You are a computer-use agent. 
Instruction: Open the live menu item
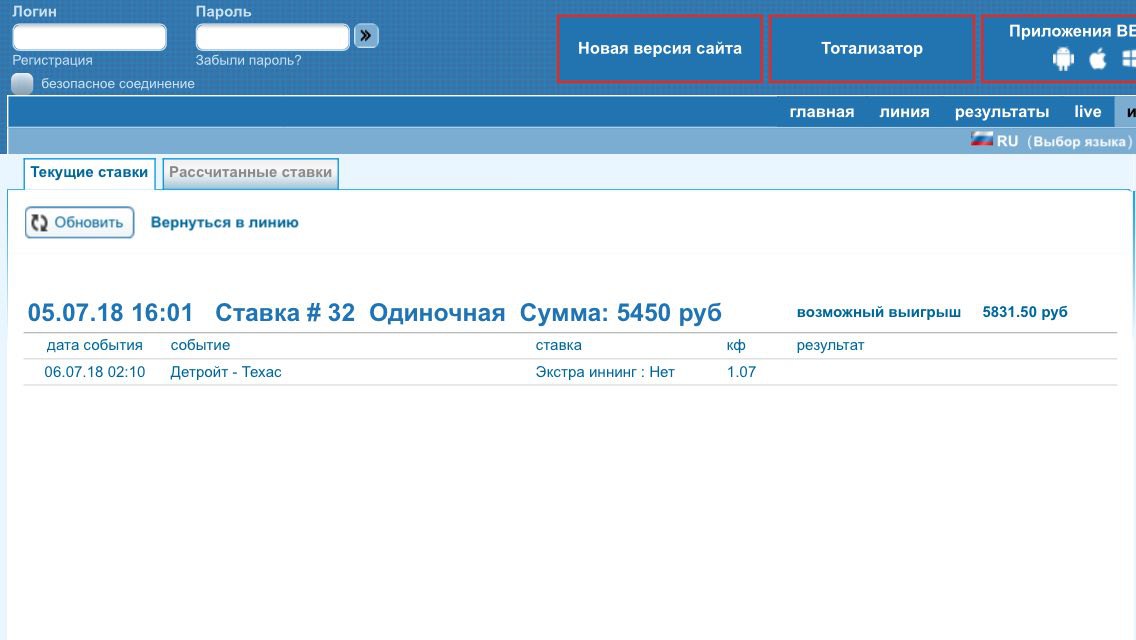[x=1087, y=112]
